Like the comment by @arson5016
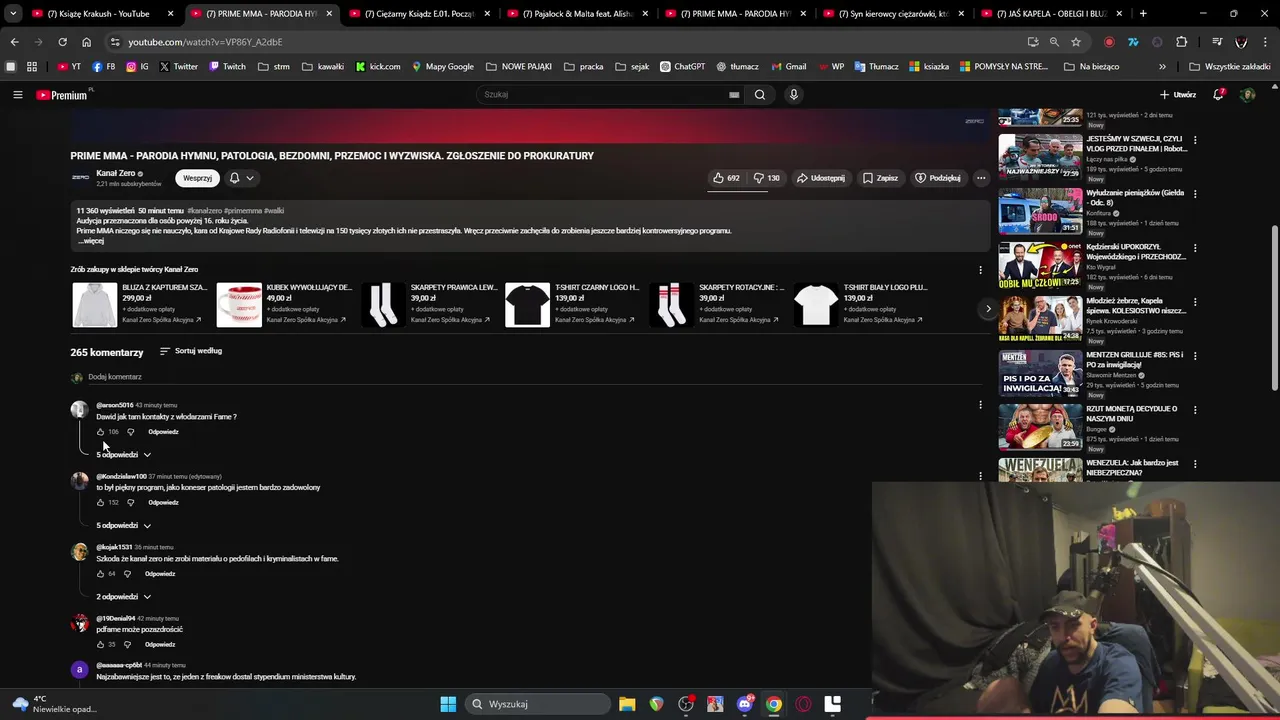The image size is (1280, 720). (100, 432)
